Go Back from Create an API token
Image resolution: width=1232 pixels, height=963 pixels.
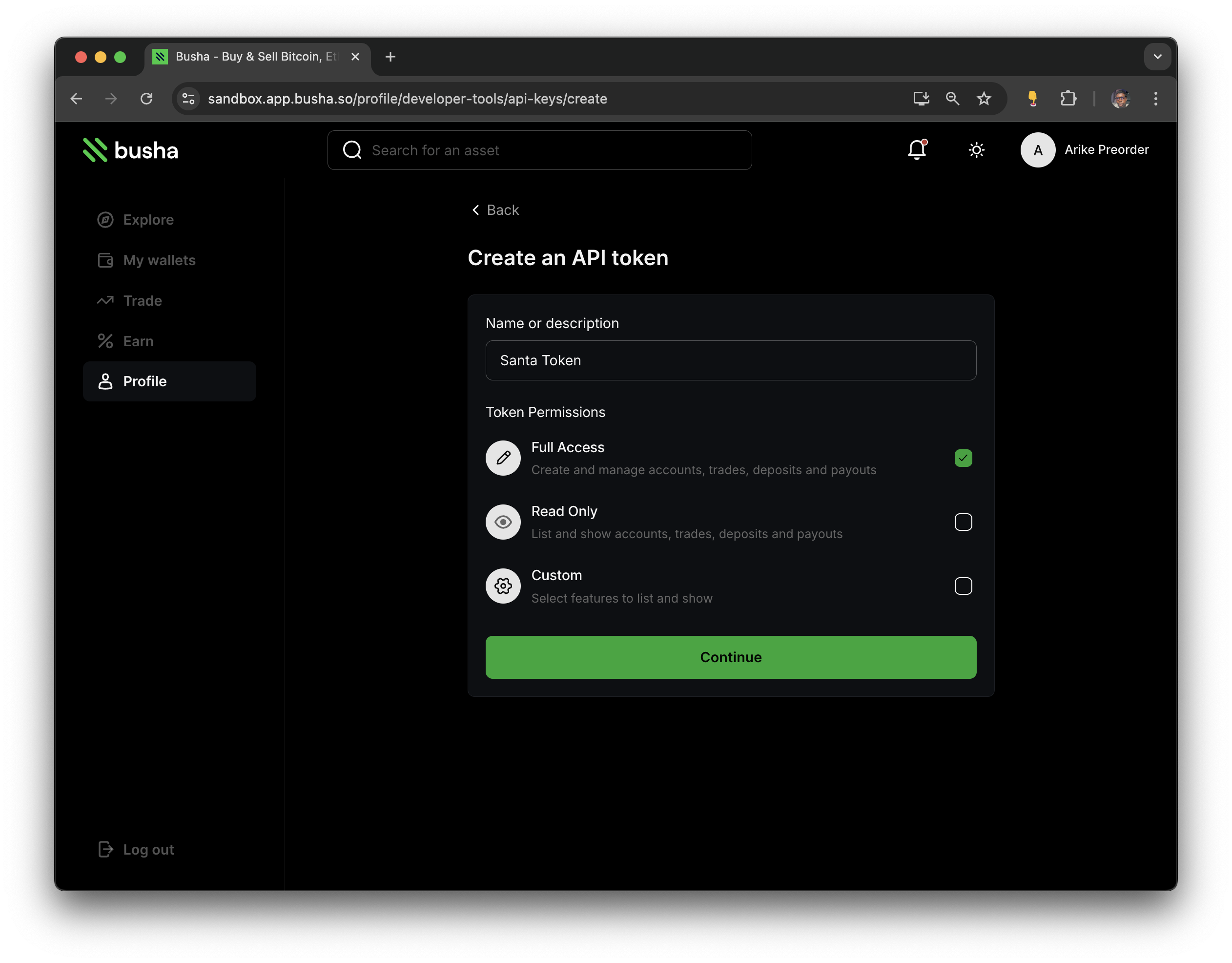click(x=495, y=209)
